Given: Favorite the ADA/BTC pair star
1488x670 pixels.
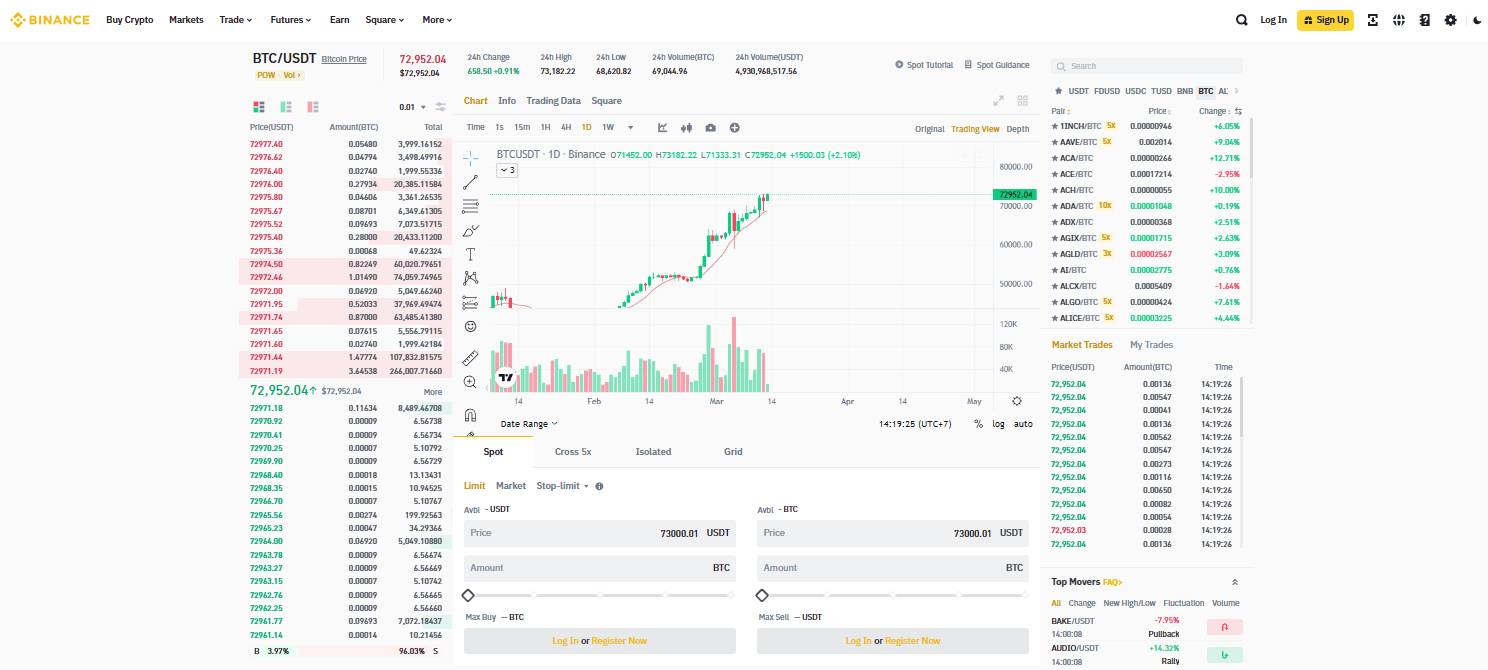Looking at the screenshot, I should [x=1054, y=206].
